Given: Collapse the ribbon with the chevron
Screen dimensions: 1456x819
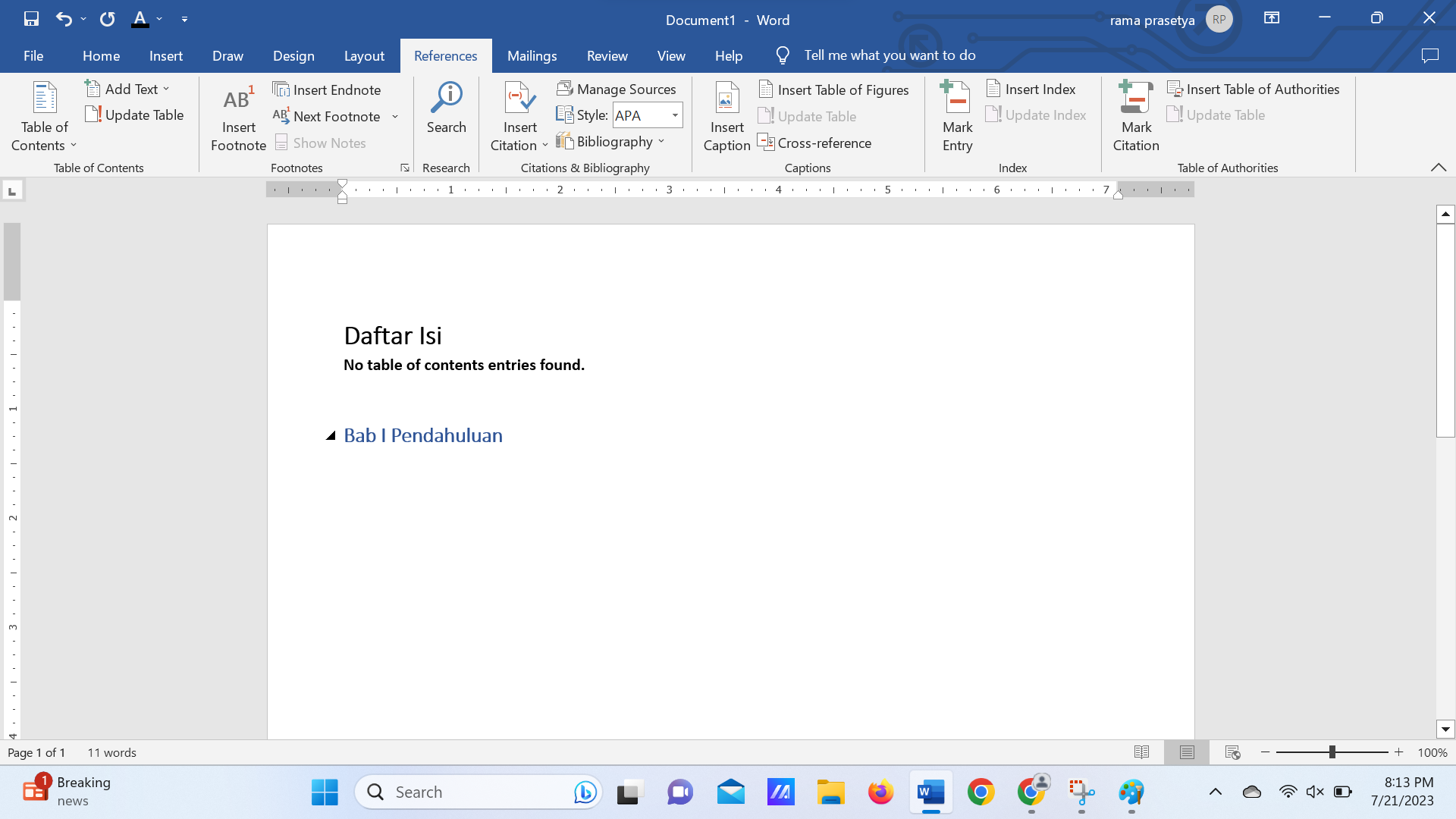Looking at the screenshot, I should coord(1439,168).
